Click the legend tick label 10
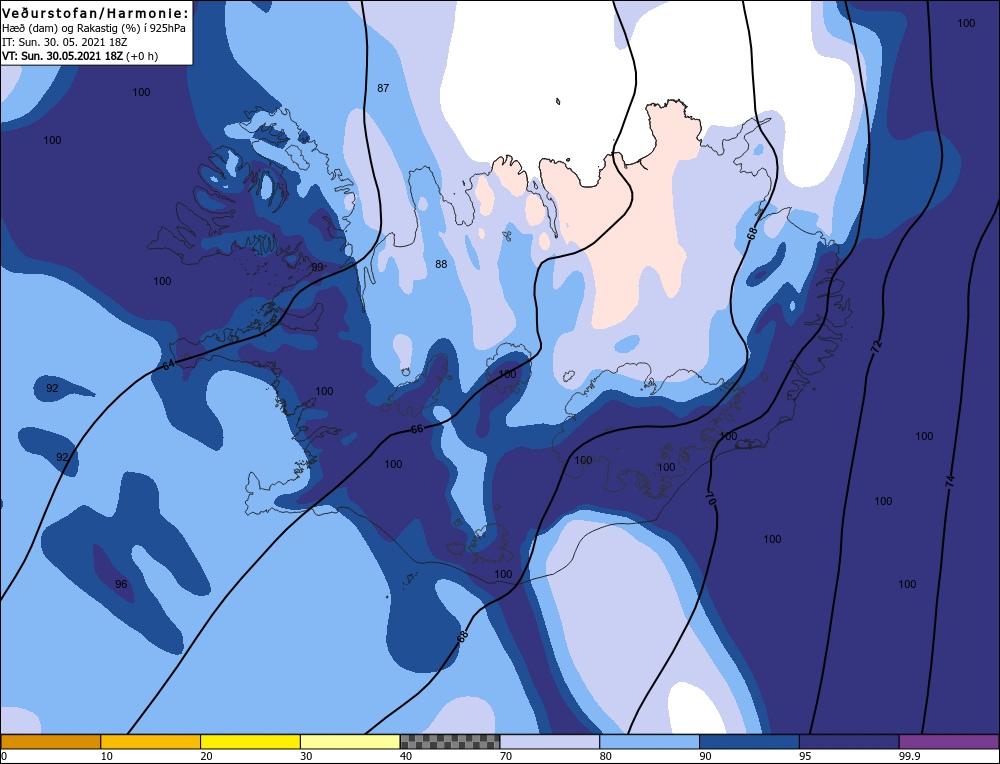 [106, 756]
